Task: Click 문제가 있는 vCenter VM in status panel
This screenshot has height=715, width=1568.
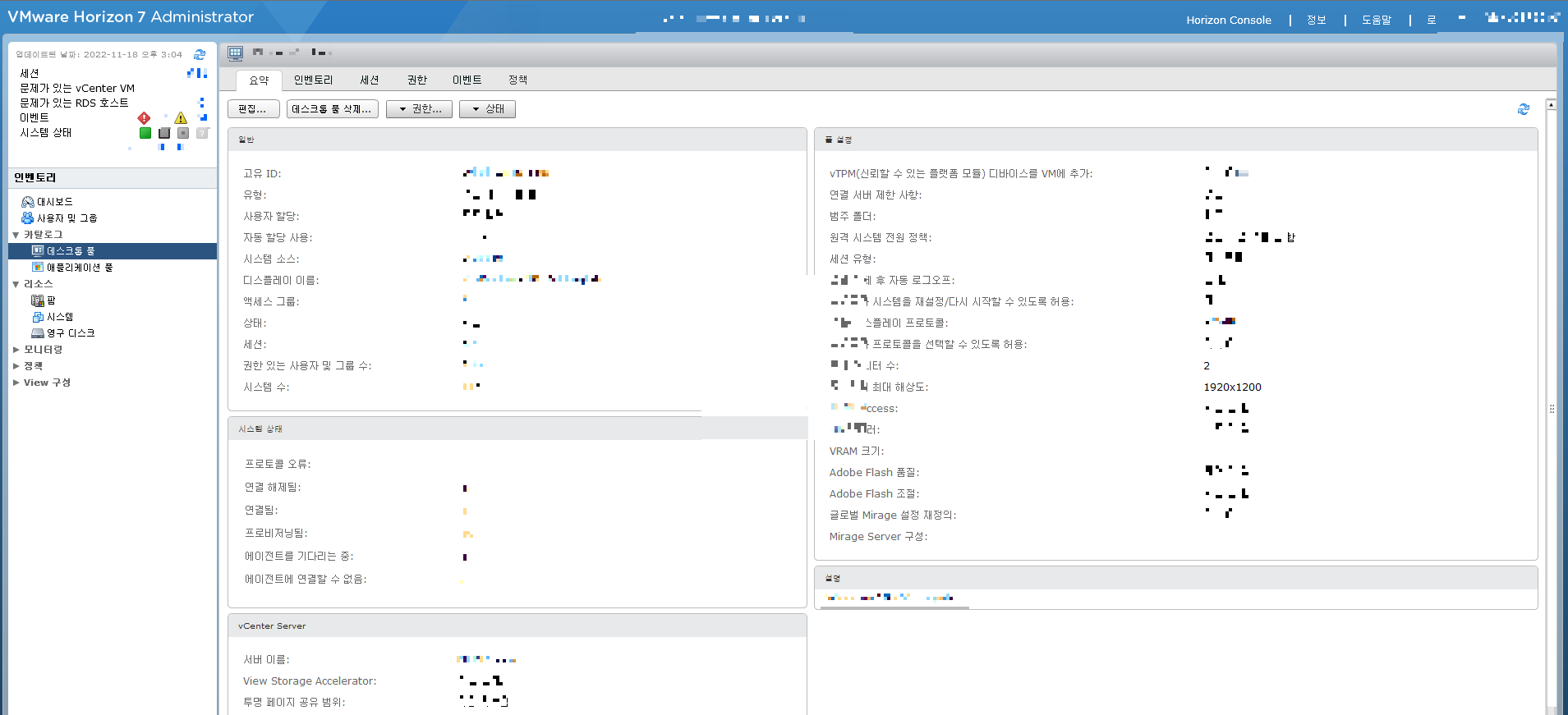Action: pyautogui.click(x=77, y=89)
